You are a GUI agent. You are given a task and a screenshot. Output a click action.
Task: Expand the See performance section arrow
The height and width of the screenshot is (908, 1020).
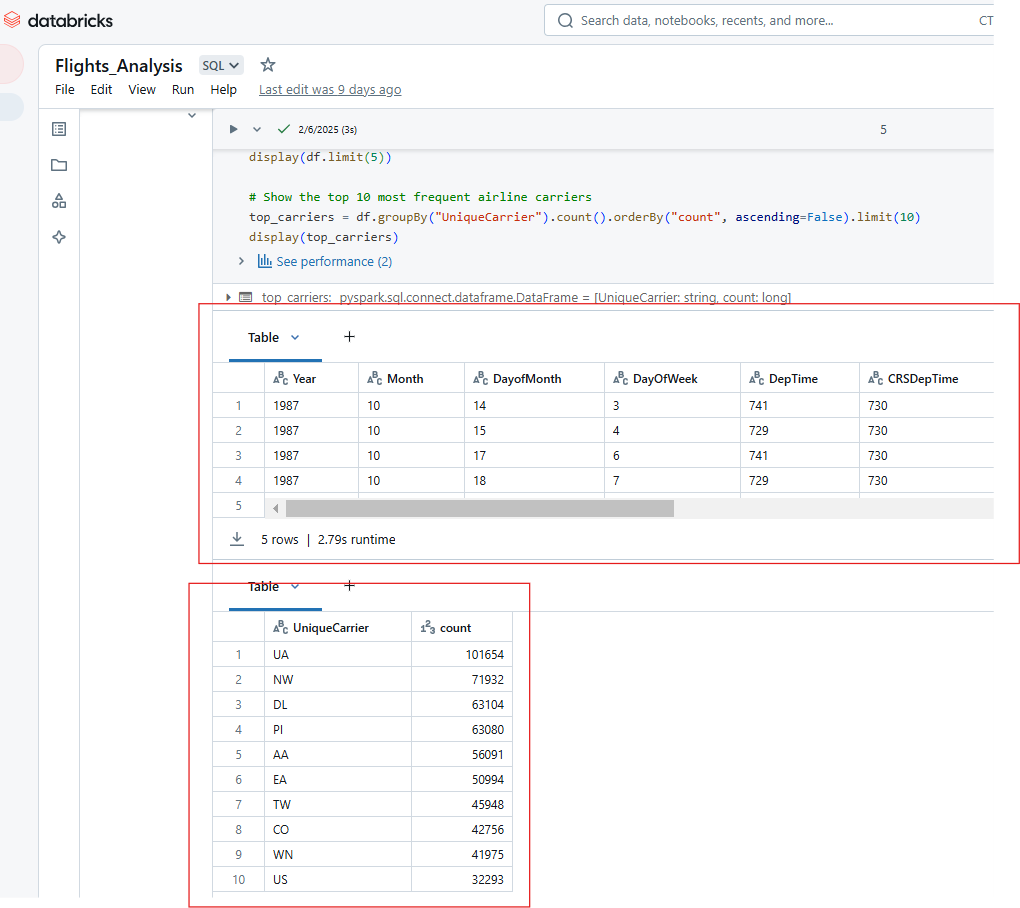click(x=241, y=261)
